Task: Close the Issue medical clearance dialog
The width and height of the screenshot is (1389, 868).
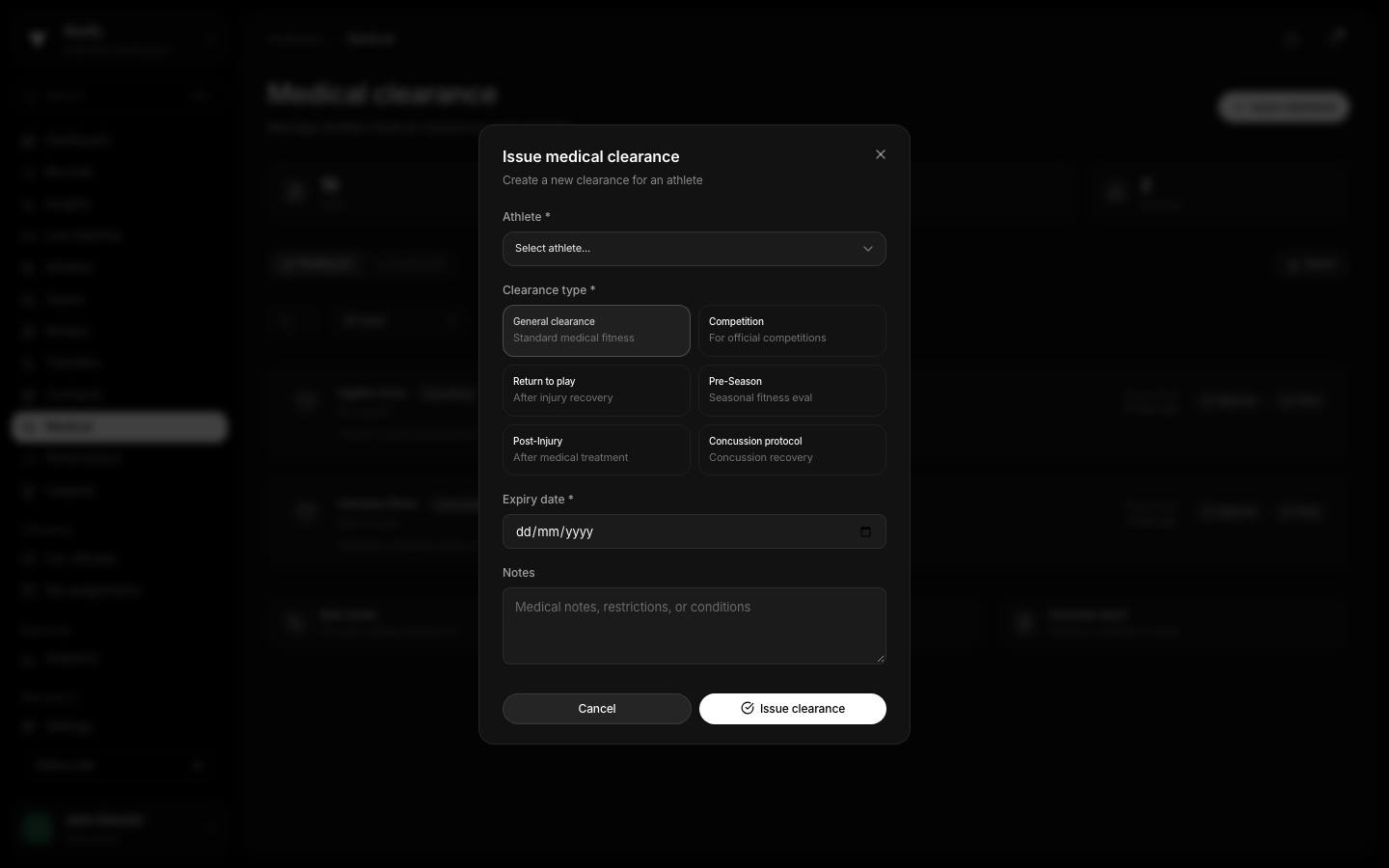Action: (881, 154)
